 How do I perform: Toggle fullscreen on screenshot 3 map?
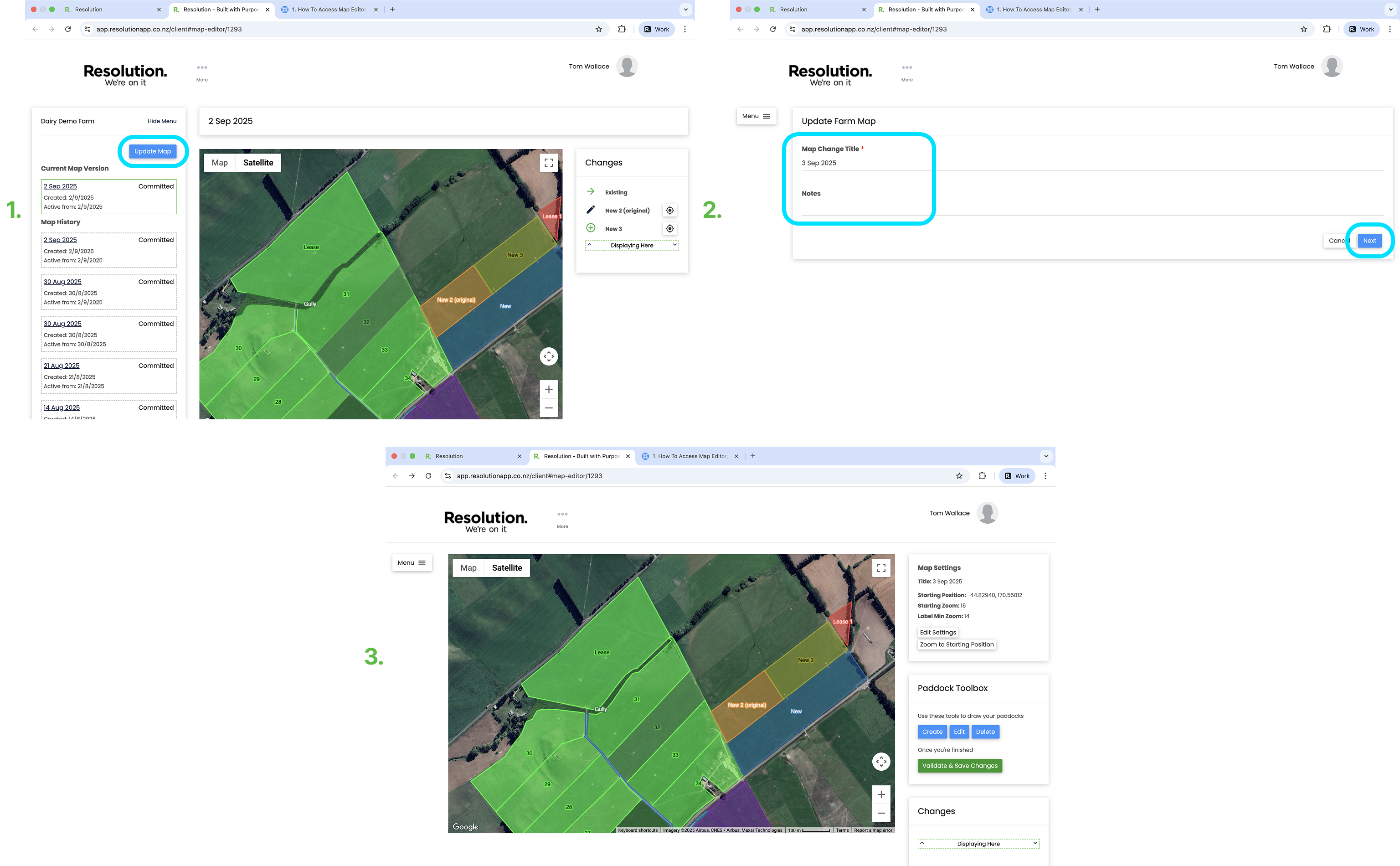click(x=881, y=568)
